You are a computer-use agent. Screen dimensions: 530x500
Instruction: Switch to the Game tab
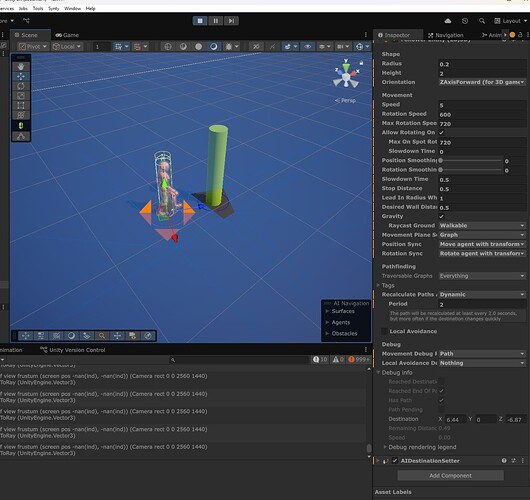[67, 35]
